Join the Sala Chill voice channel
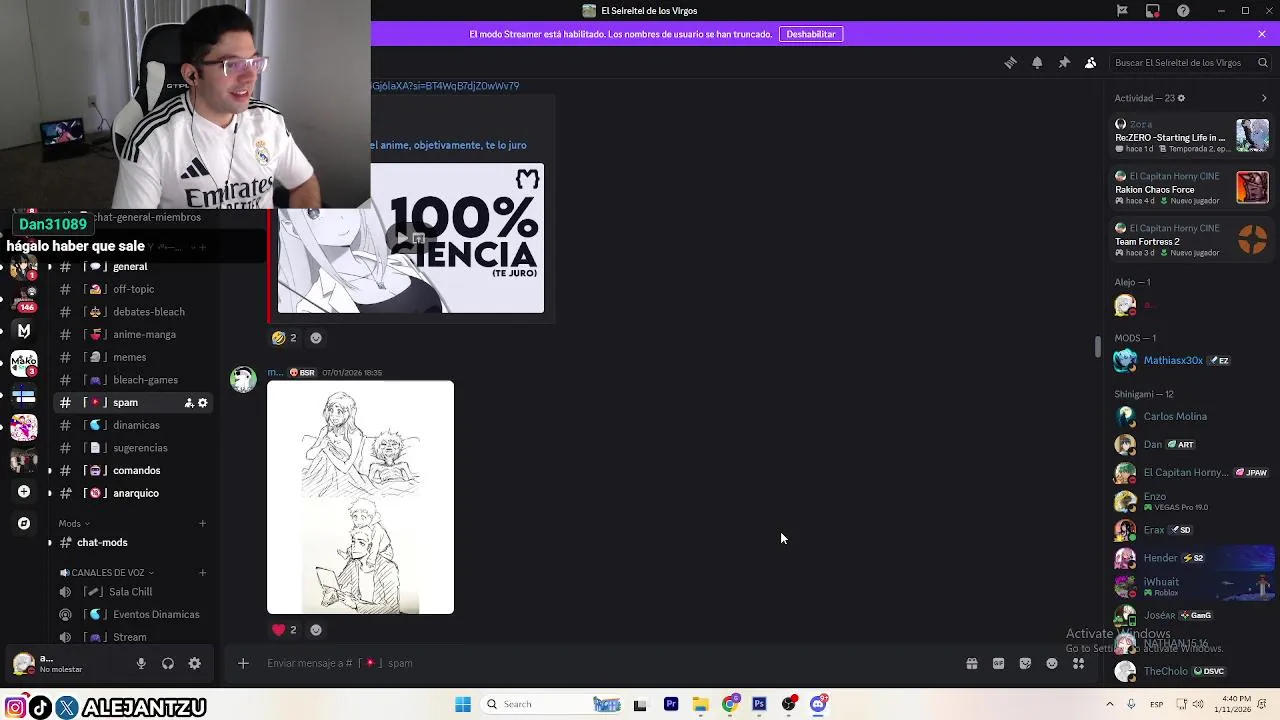 click(133, 592)
